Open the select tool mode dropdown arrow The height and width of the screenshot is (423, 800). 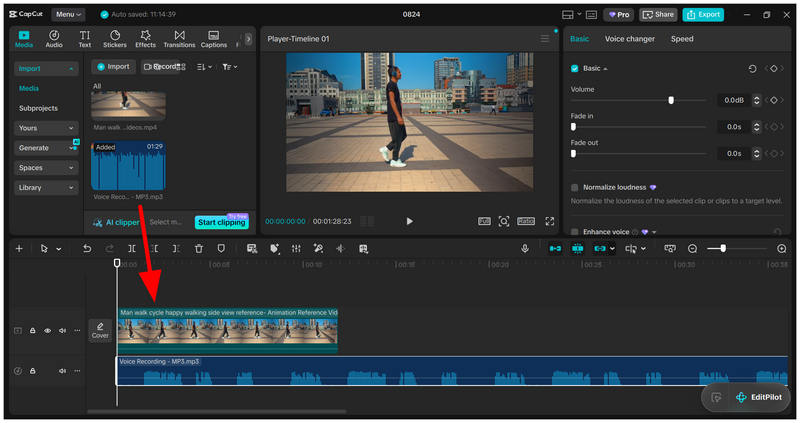coord(59,249)
